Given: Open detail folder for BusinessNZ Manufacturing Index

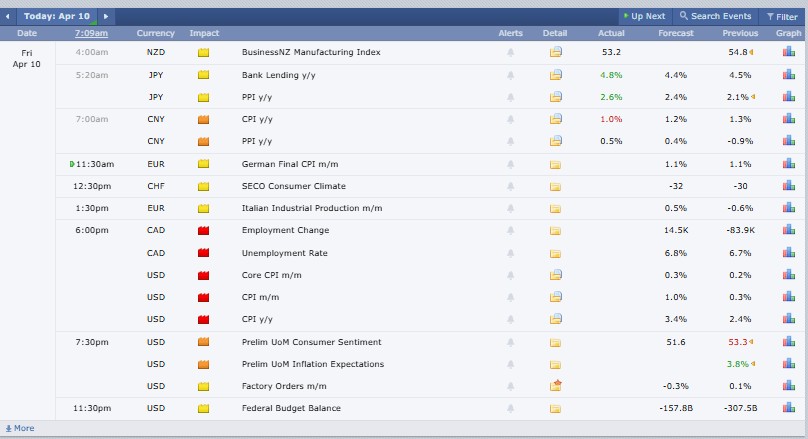Looking at the screenshot, I should coord(556,52).
